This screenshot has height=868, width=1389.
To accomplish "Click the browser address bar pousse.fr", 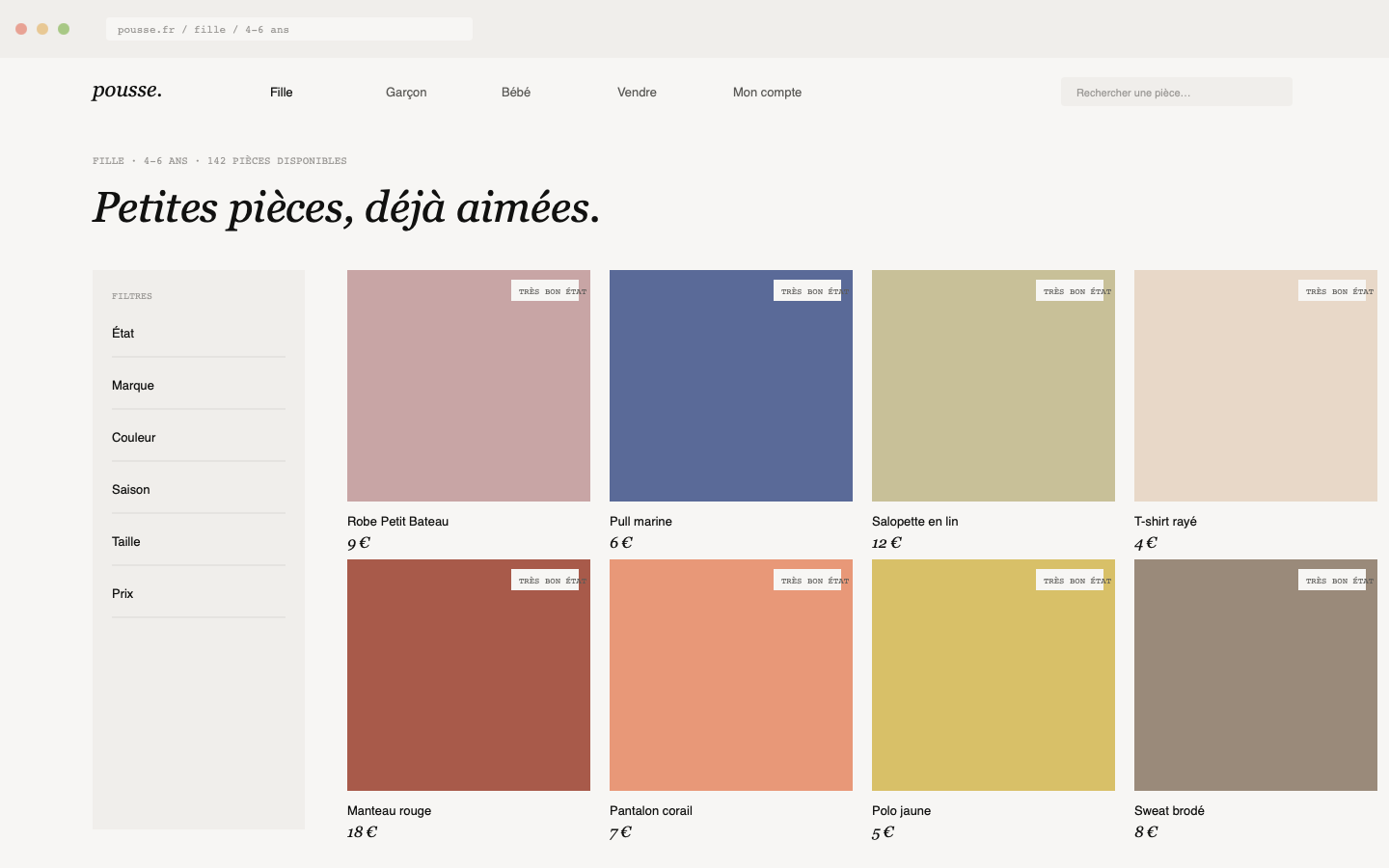I will [289, 29].
